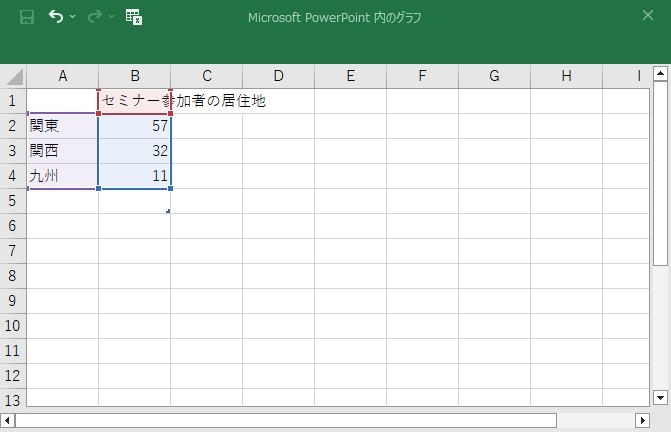Screen dimensions: 671x432
Task: Click the horizontal scrollbar left arrow
Action: tap(7, 420)
